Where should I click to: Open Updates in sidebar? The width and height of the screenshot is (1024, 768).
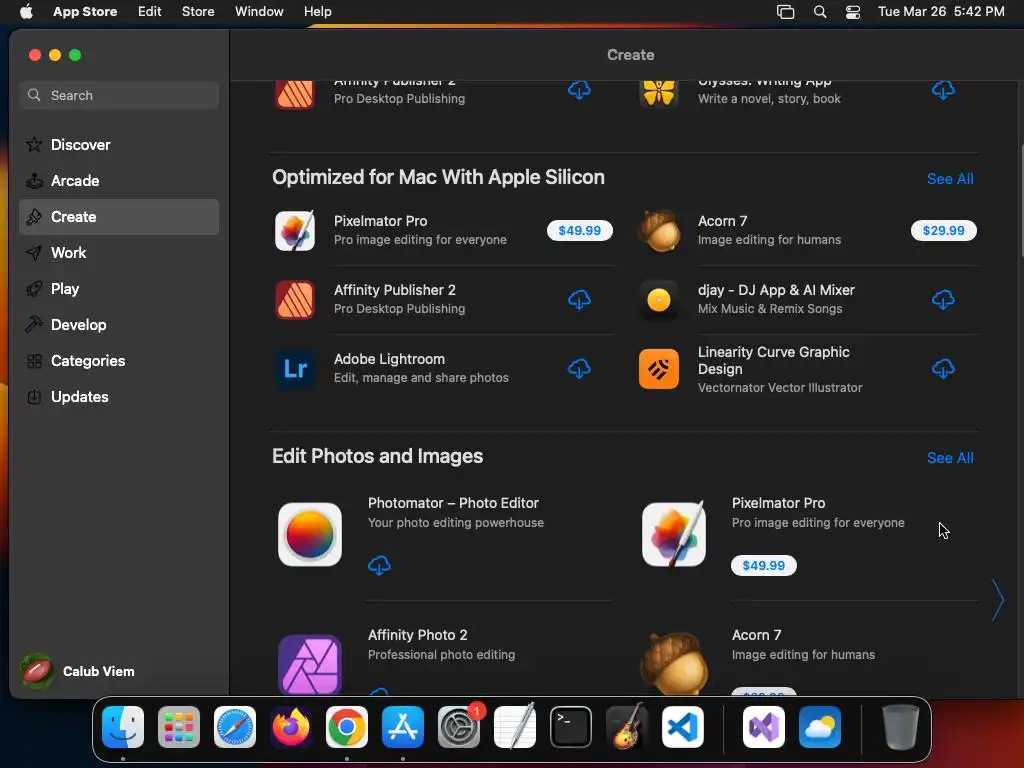pyautogui.click(x=119, y=396)
